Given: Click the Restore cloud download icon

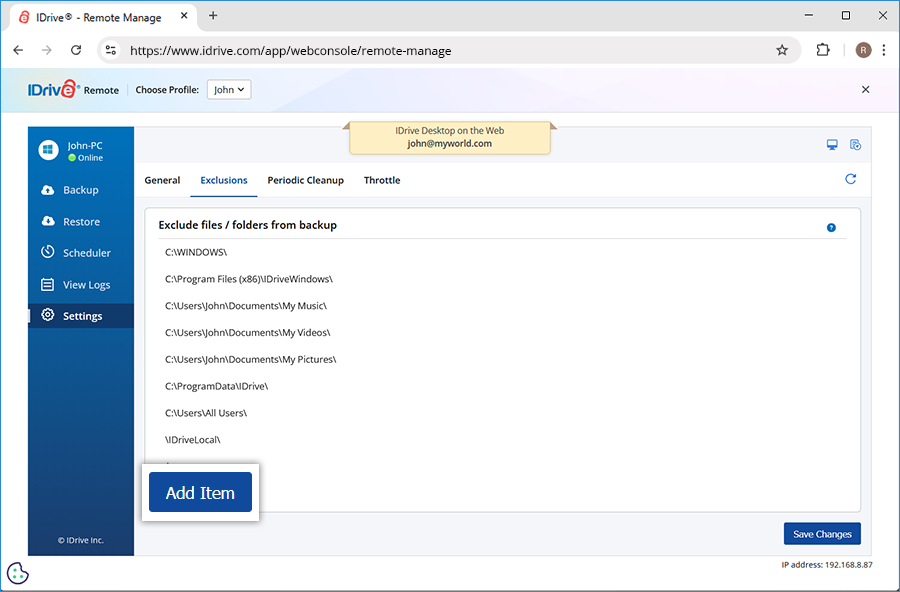Looking at the screenshot, I should tap(48, 221).
